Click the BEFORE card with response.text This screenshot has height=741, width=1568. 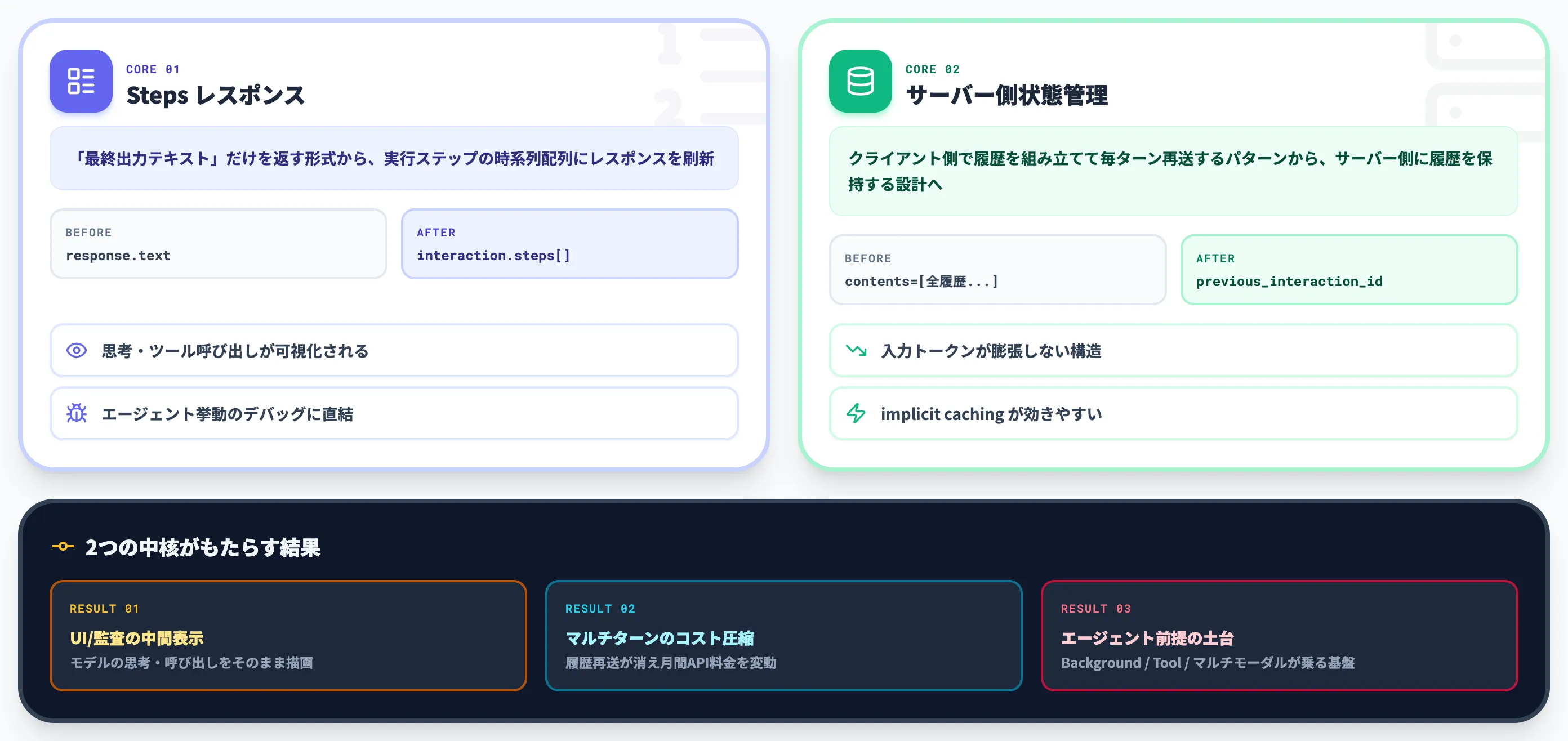point(218,244)
